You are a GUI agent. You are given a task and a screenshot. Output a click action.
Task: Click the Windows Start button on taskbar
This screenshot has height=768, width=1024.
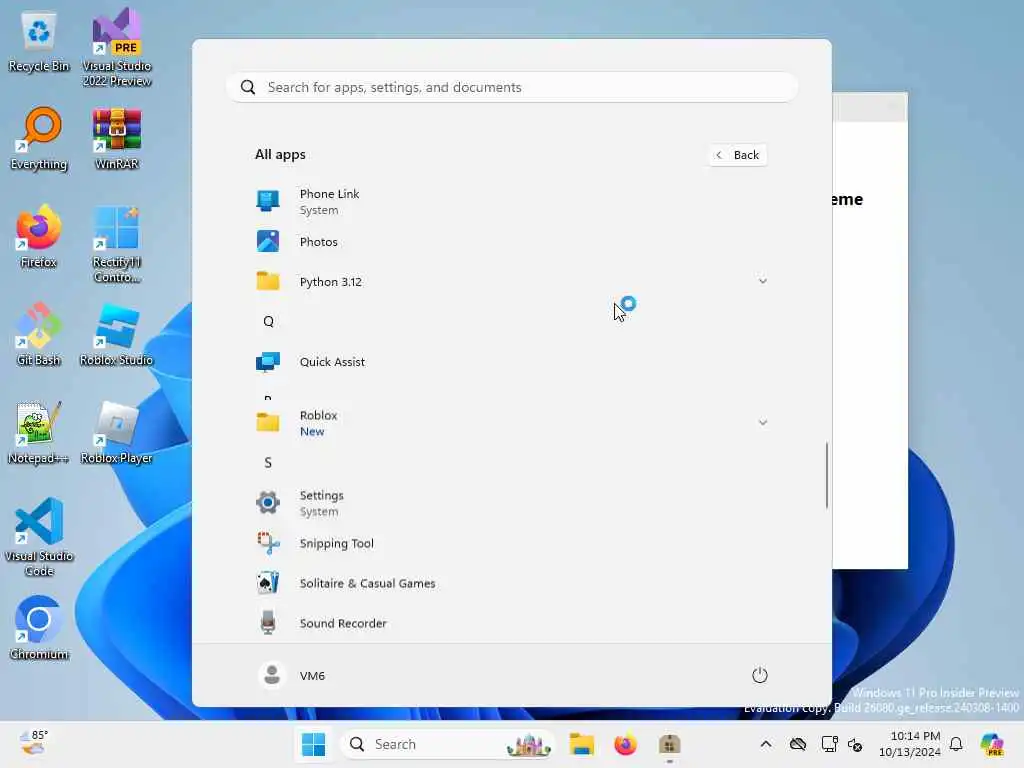pyautogui.click(x=313, y=744)
